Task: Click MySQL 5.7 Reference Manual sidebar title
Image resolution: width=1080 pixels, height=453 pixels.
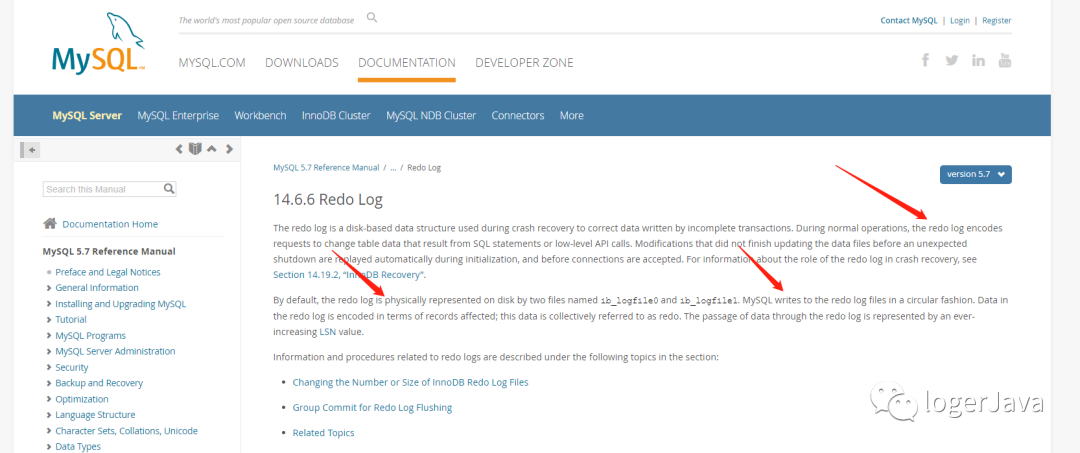Action: (x=109, y=251)
